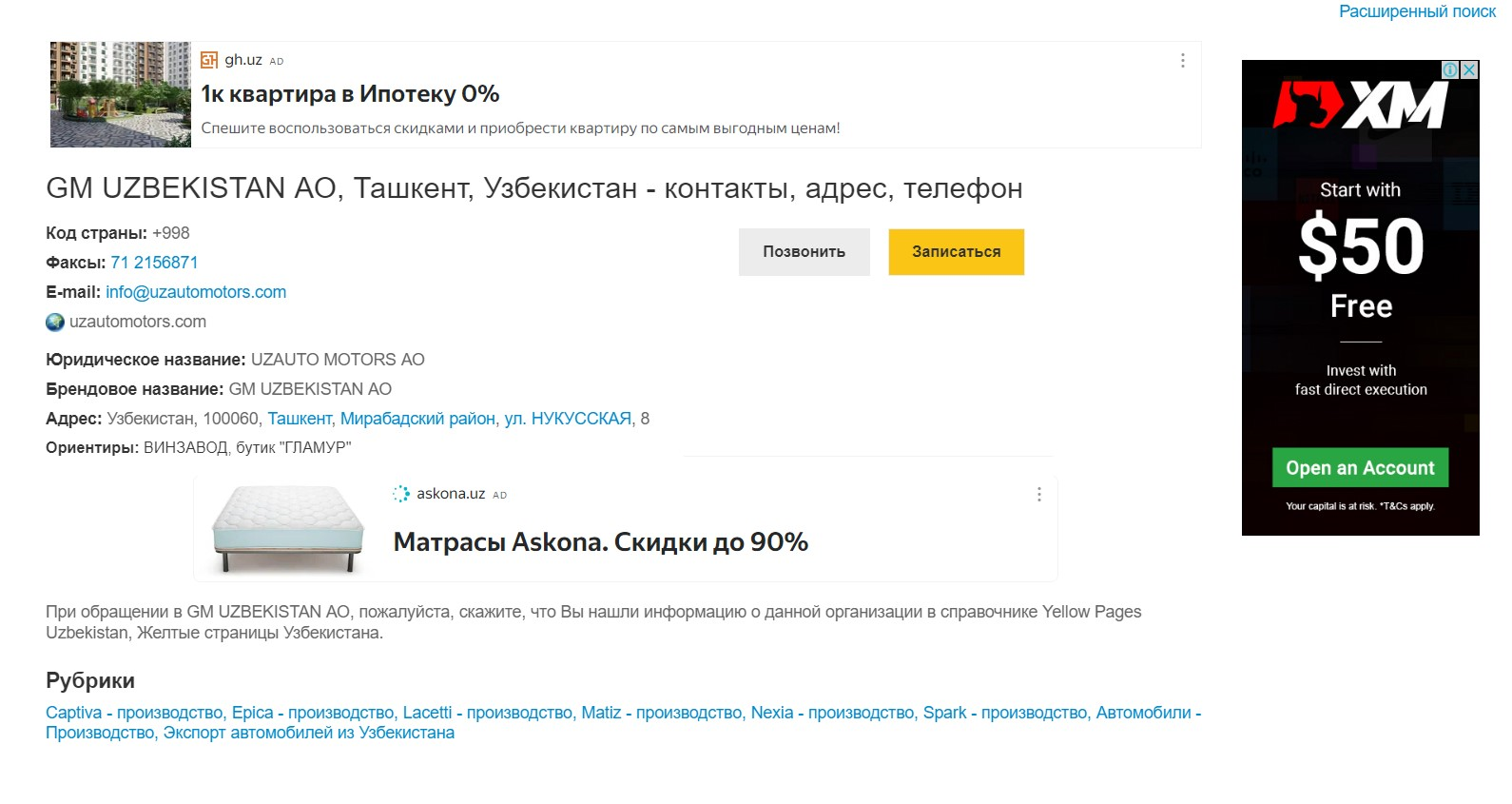
Task: Open the Nexia - производство category link
Action: 833,713
